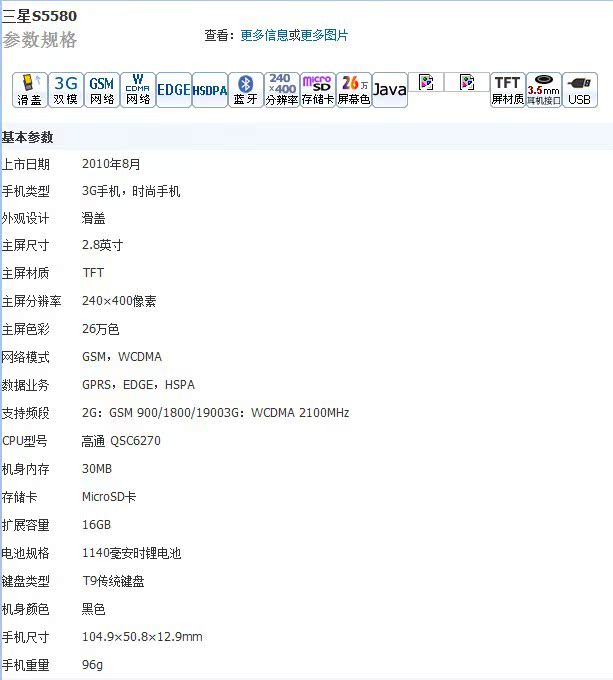
Task: Click the HSDPA feature icon
Action: (x=209, y=90)
